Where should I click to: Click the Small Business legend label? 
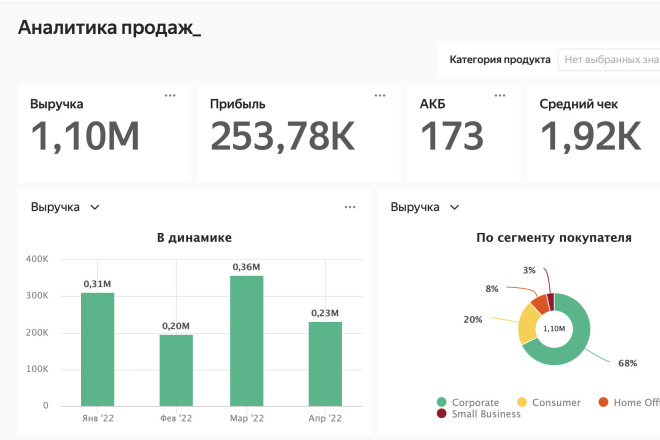coord(486,414)
